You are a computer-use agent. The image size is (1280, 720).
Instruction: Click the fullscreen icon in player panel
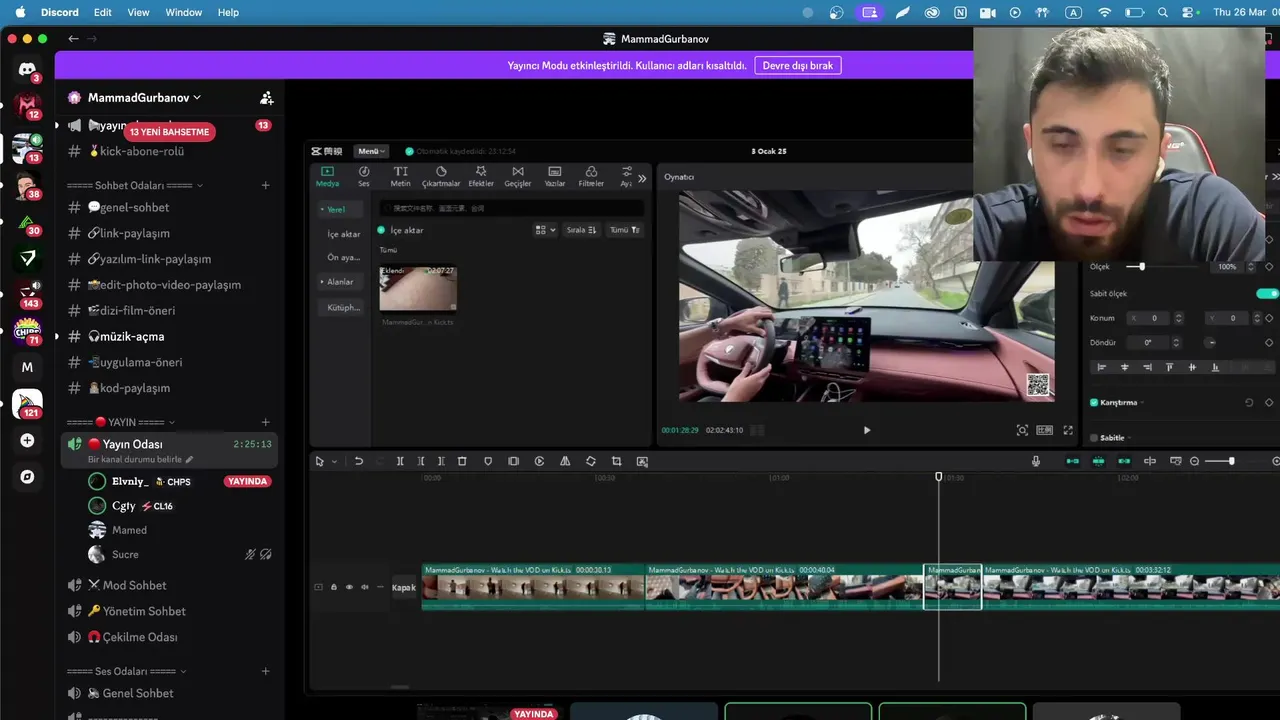1068,430
